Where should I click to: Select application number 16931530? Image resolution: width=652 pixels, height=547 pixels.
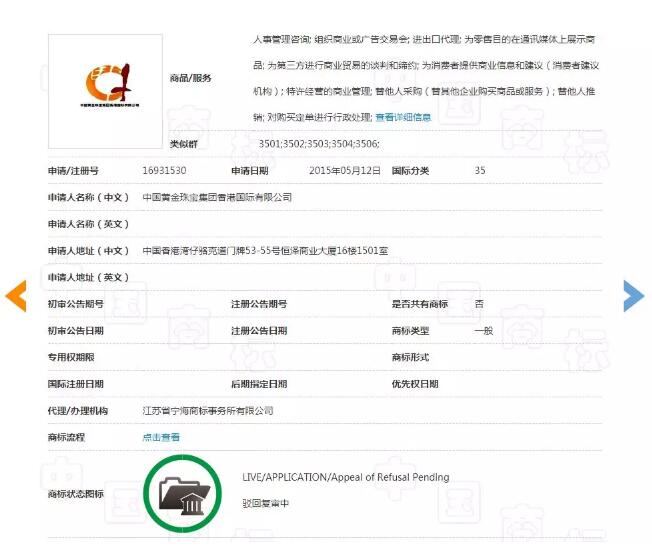(164, 171)
